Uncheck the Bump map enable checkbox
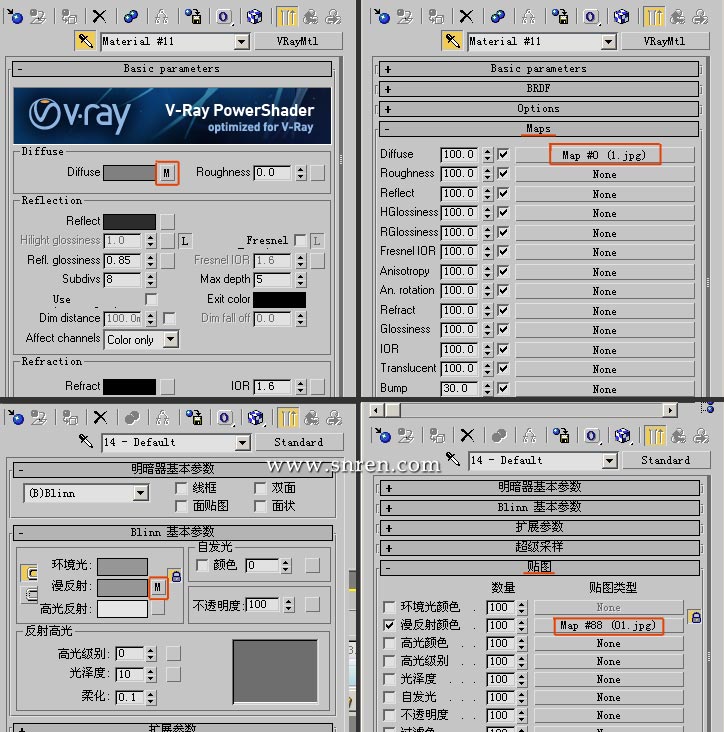The width and height of the screenshot is (724, 732). (503, 388)
